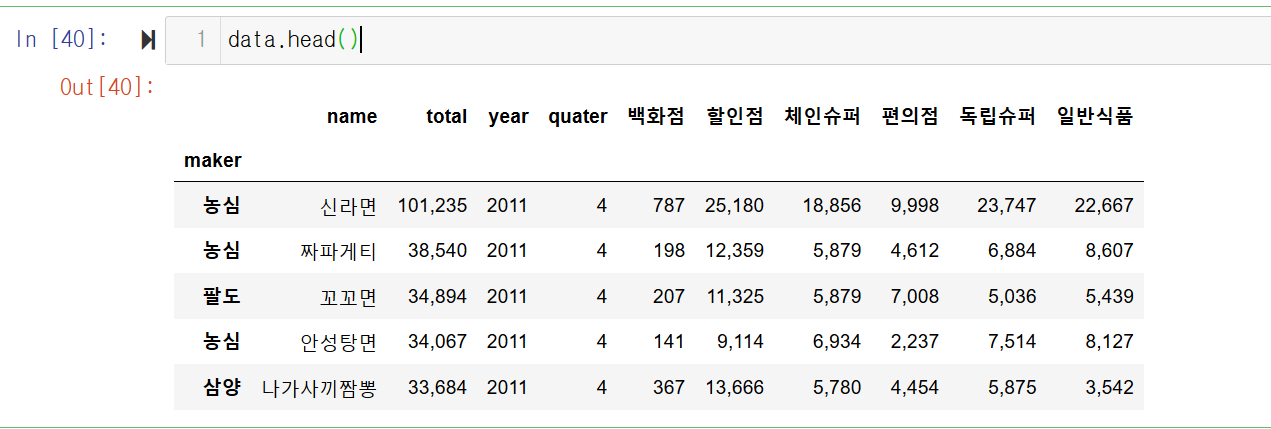Click the 할인점 value 12,359

point(734,251)
